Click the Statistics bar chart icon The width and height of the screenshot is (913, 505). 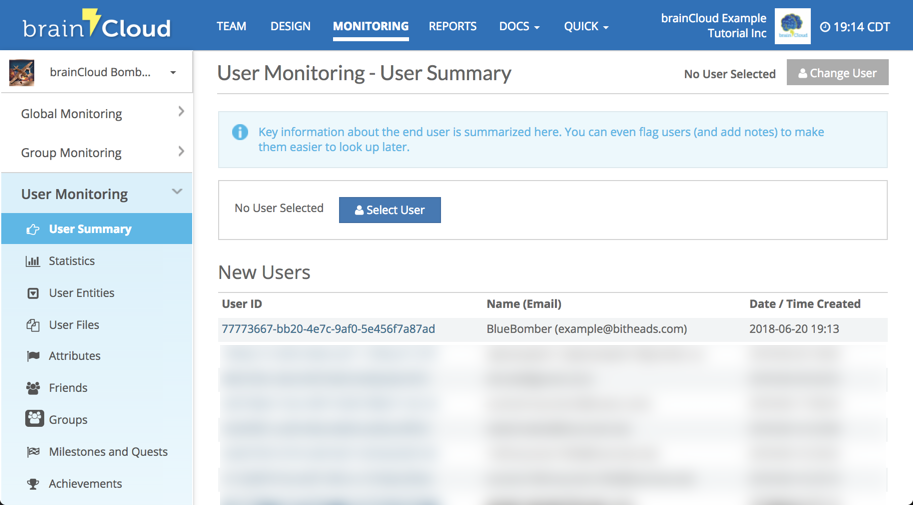click(33, 261)
